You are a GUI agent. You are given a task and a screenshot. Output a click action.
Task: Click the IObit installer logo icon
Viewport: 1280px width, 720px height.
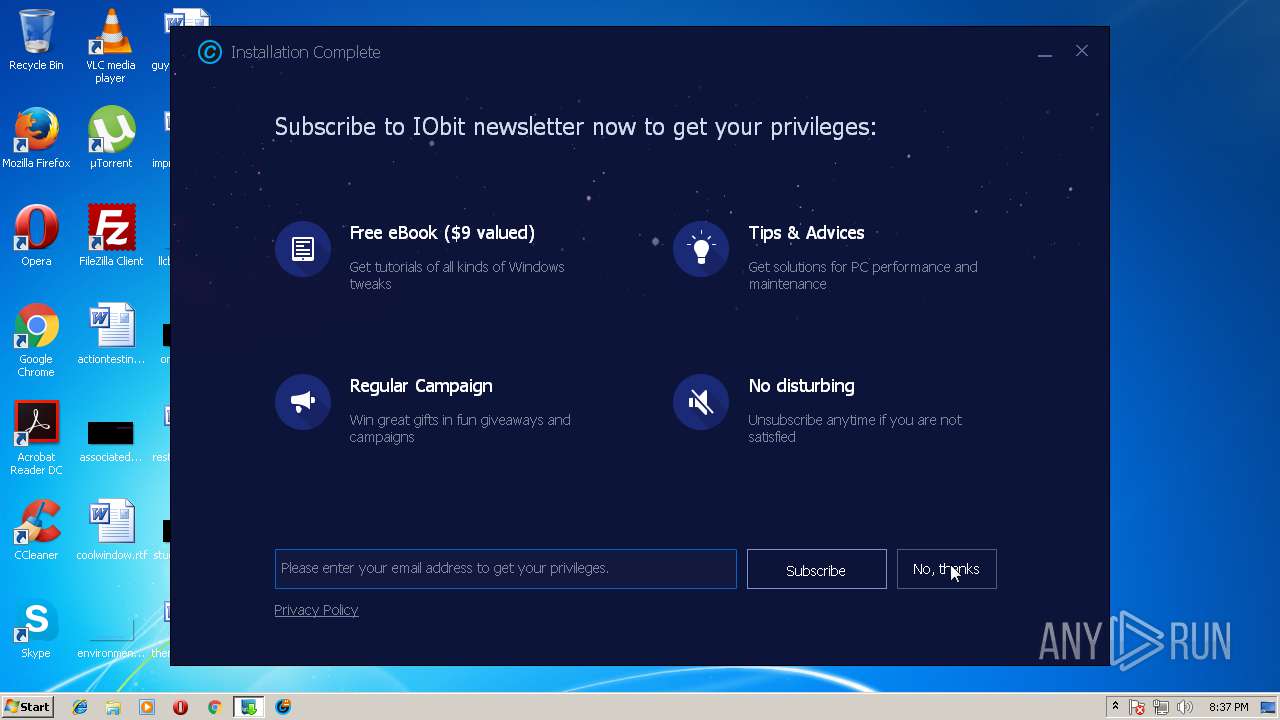pos(210,52)
